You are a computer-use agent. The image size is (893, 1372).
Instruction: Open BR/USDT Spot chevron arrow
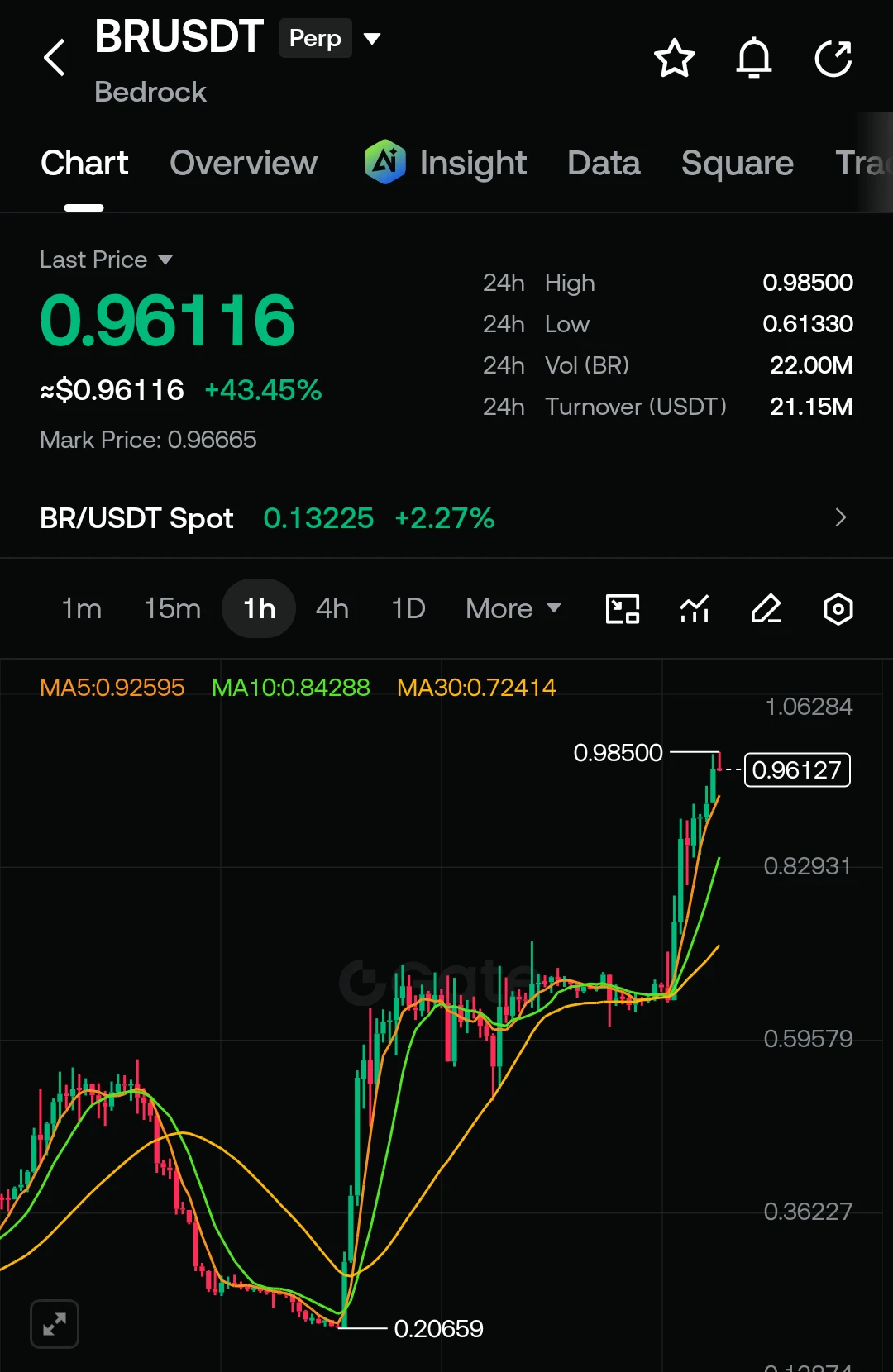click(841, 517)
